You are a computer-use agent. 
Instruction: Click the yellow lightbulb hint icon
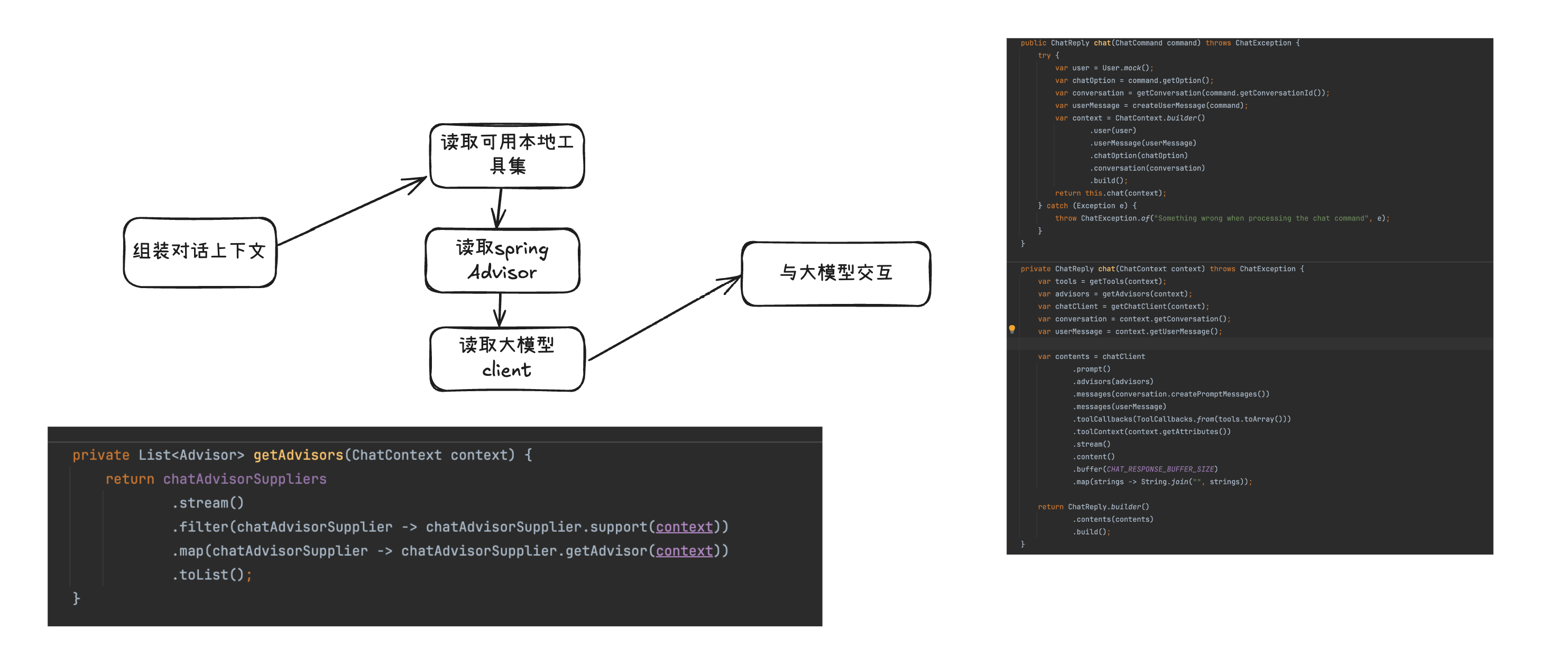1012,329
